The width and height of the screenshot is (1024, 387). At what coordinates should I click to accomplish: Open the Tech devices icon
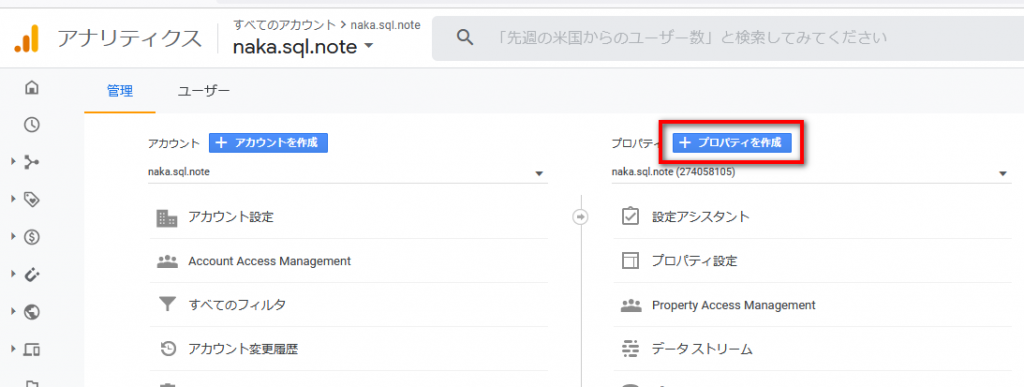31,350
